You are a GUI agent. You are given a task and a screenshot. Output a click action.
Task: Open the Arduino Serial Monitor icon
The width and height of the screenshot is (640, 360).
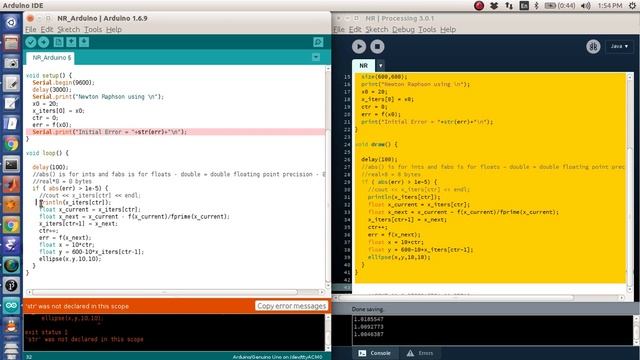point(318,42)
